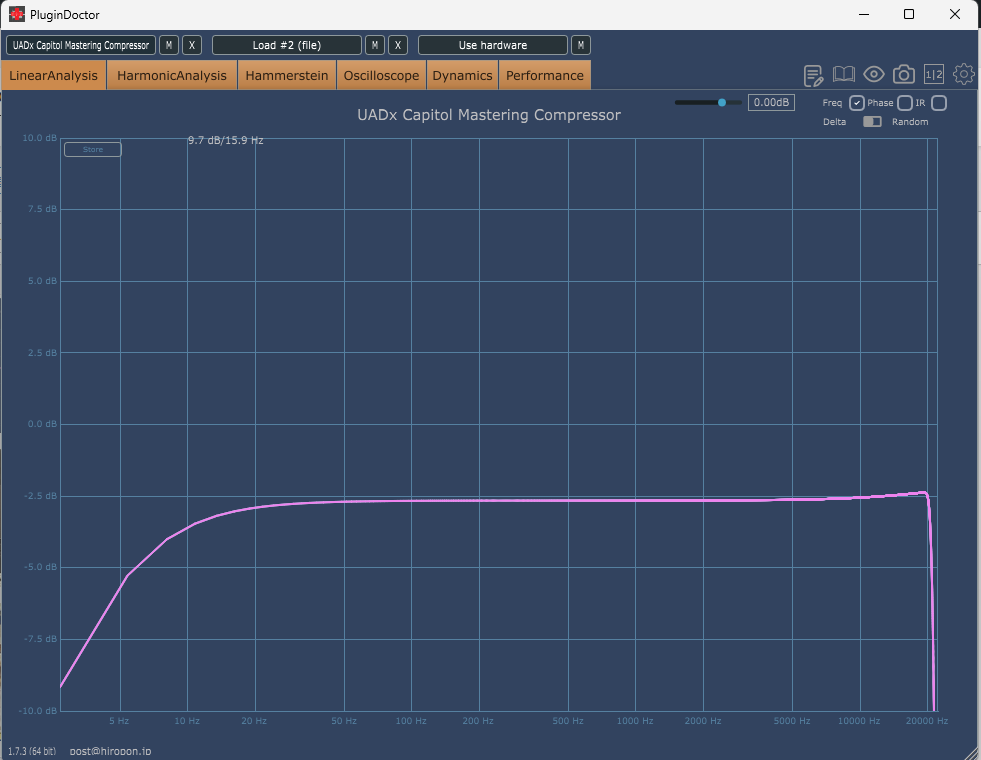Toggle M button next to Use hardware

click(581, 45)
